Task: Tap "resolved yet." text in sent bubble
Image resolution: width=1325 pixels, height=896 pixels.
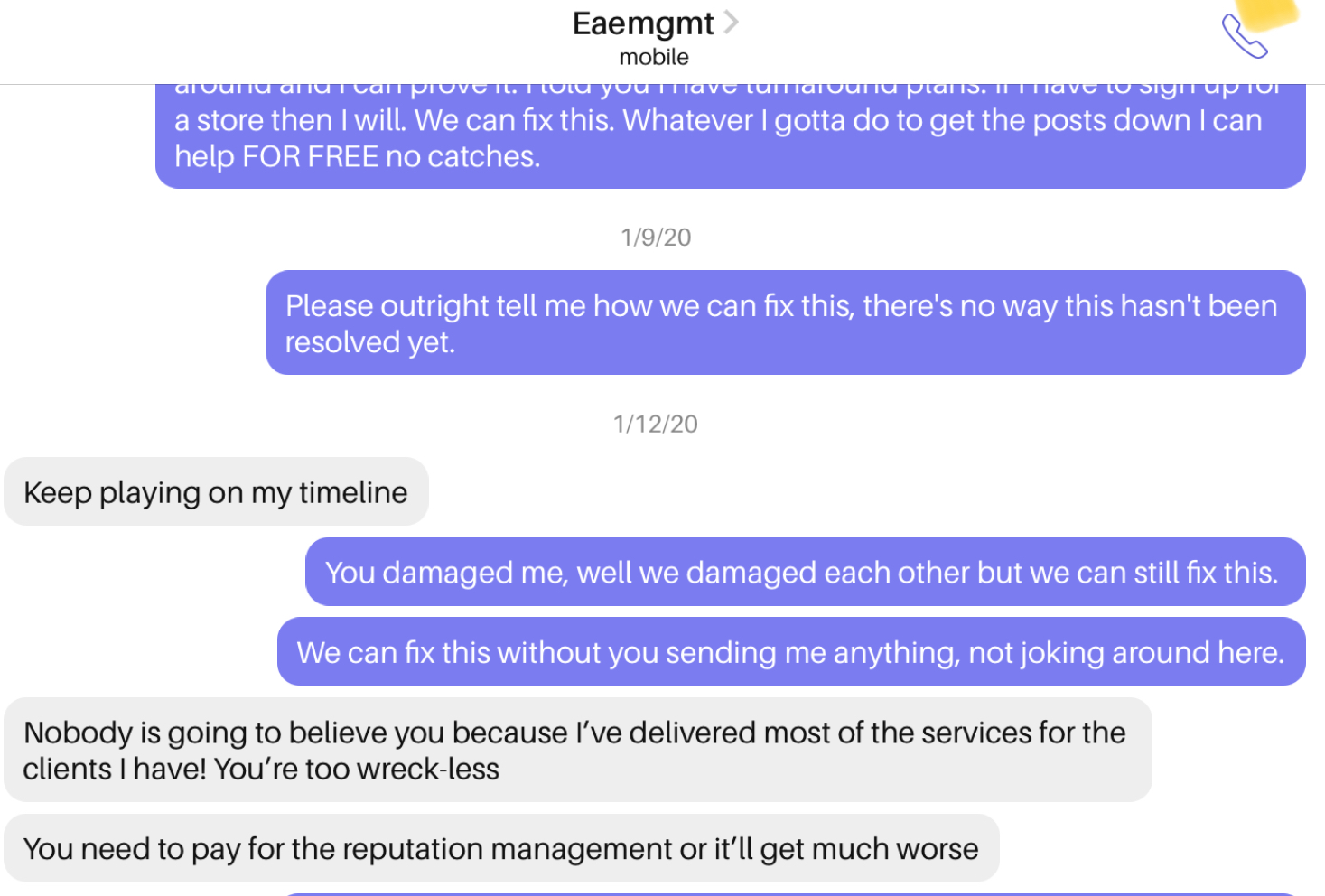Action: tap(370, 342)
